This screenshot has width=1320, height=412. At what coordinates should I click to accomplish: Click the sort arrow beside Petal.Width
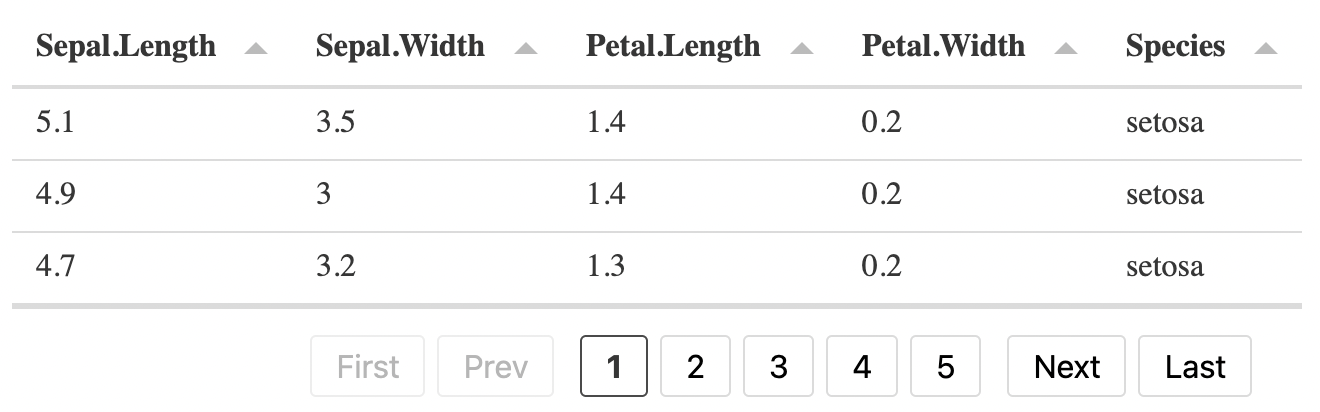pyautogui.click(x=1065, y=48)
